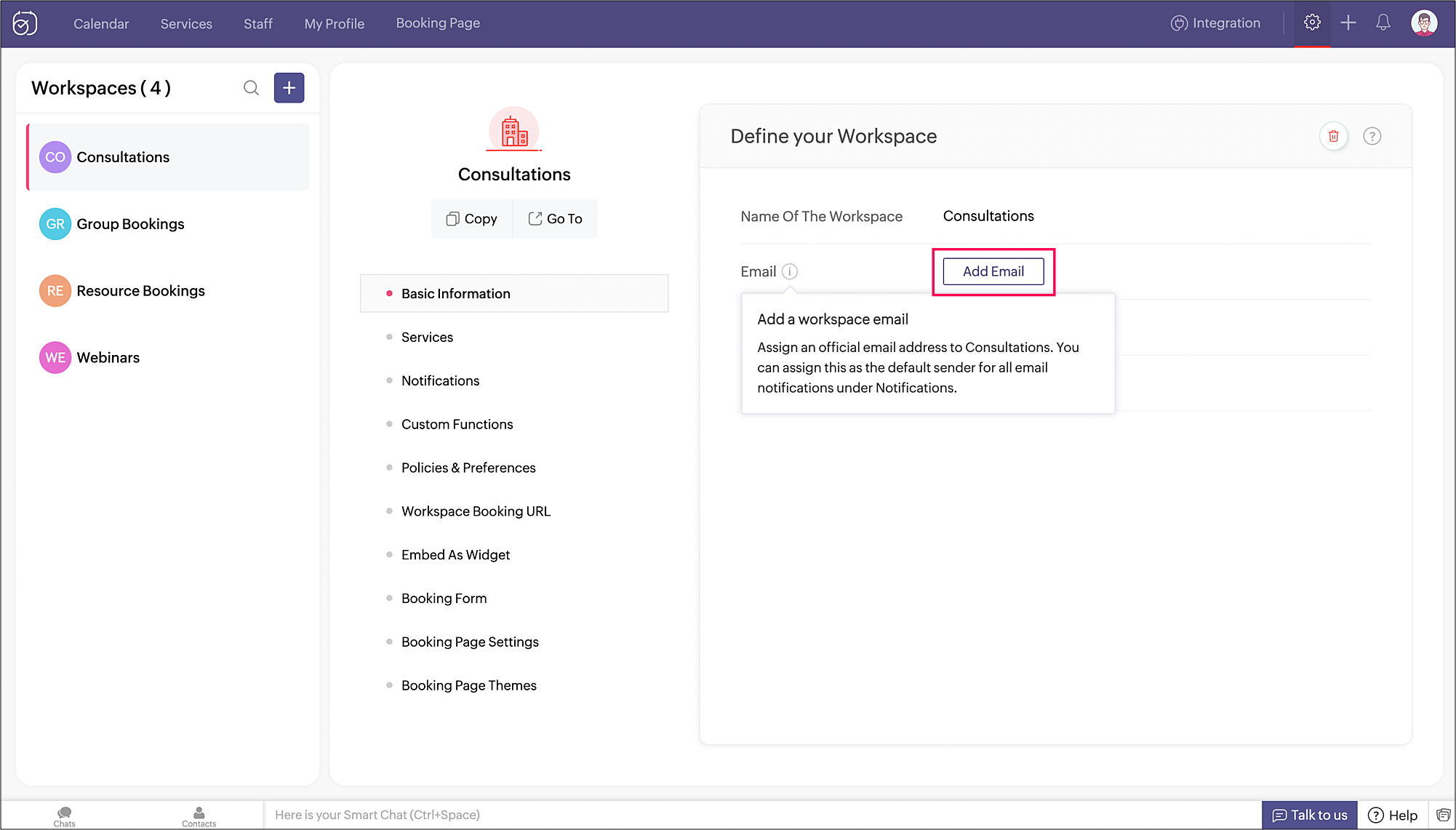Copy the Consultations workspace
1456x830 pixels.
[x=472, y=219]
